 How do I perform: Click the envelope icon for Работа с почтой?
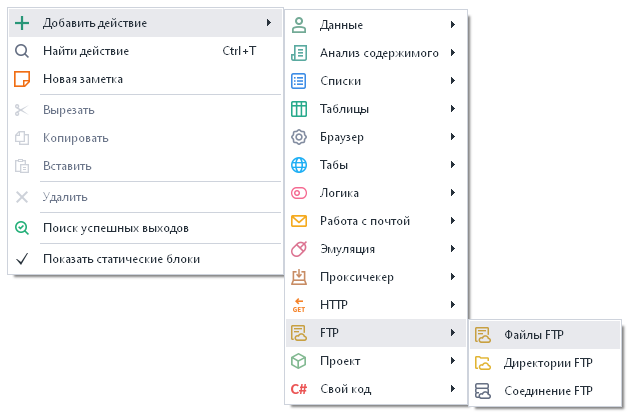click(x=298, y=221)
